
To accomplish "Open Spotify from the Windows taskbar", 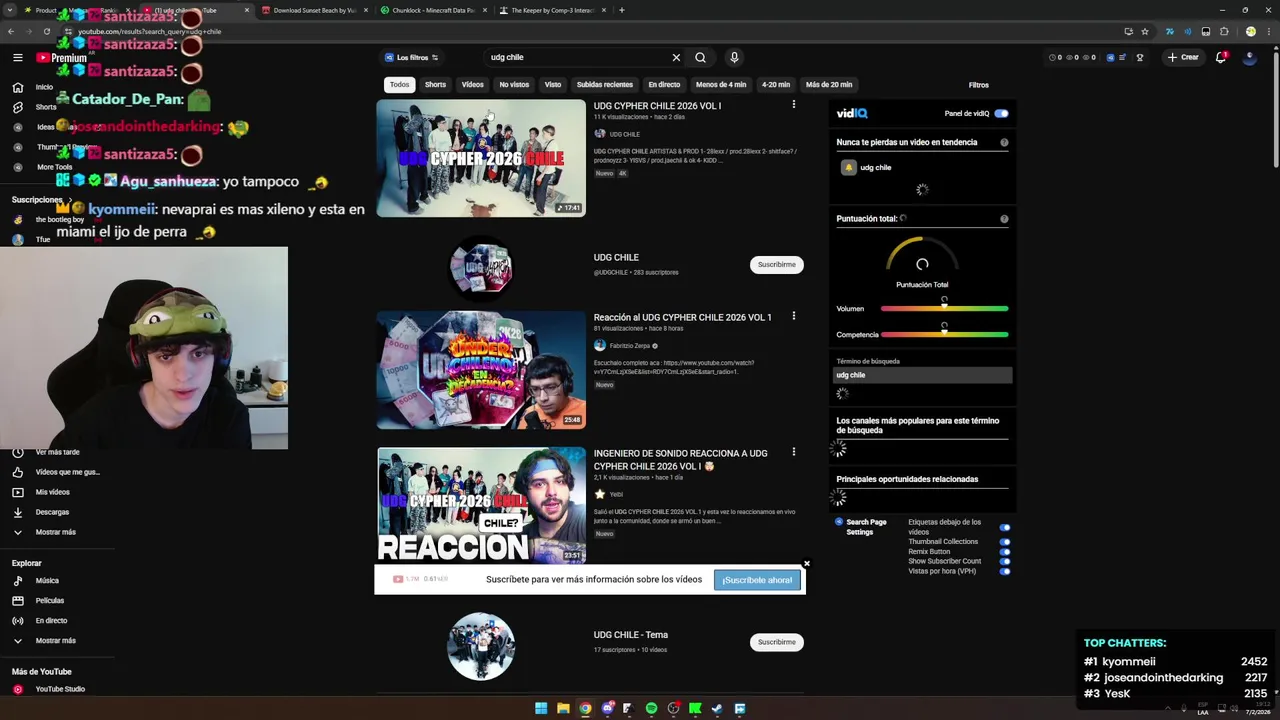I will coord(651,708).
